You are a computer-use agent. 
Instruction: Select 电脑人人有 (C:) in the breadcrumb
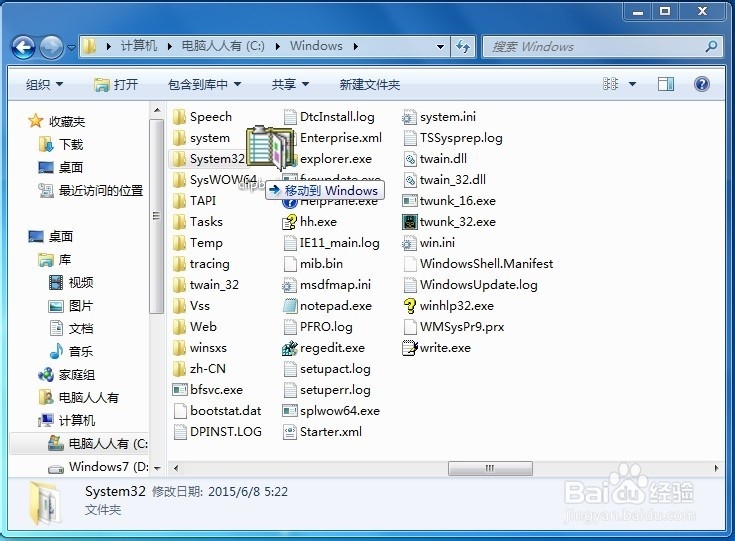click(x=223, y=46)
